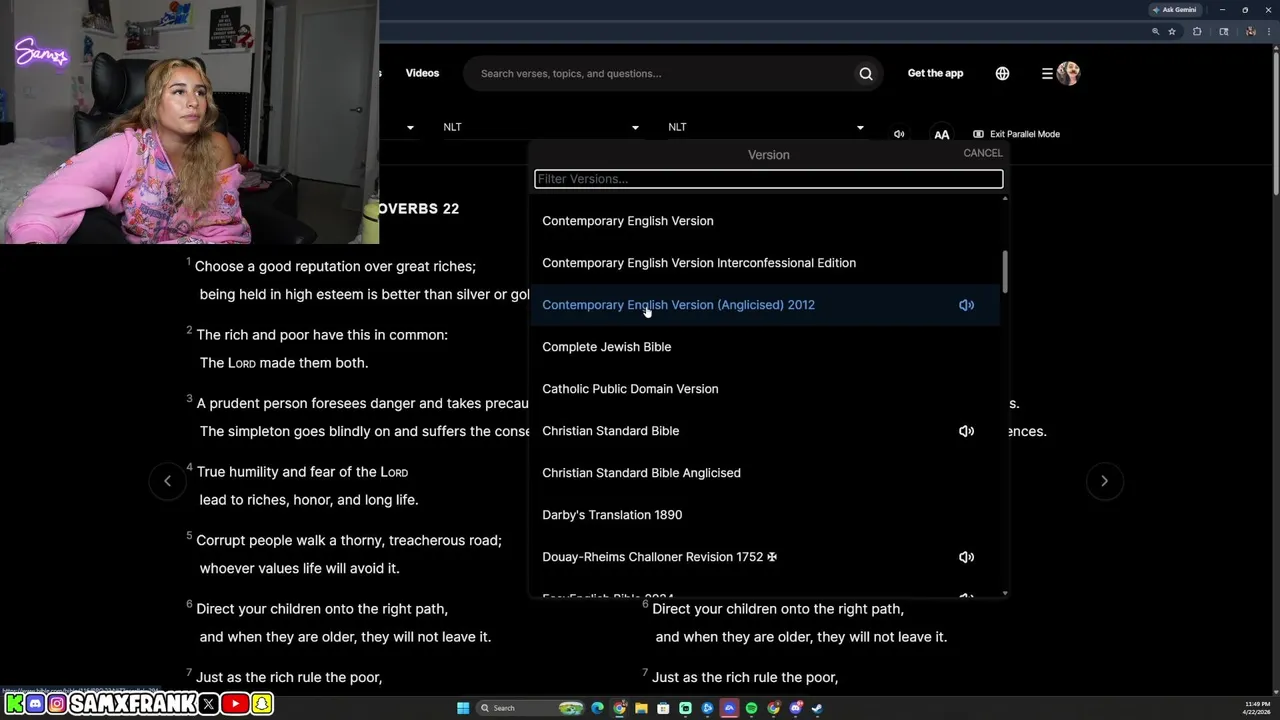Image resolution: width=1280 pixels, height=720 pixels.
Task: Expand the chapter dropdown arrow left of NLT
Action: (410, 128)
